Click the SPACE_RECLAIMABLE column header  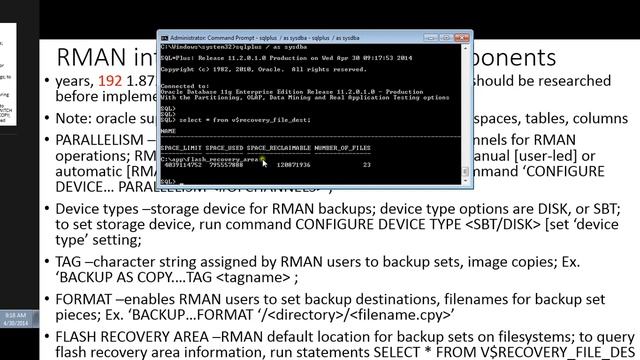(x=279, y=148)
